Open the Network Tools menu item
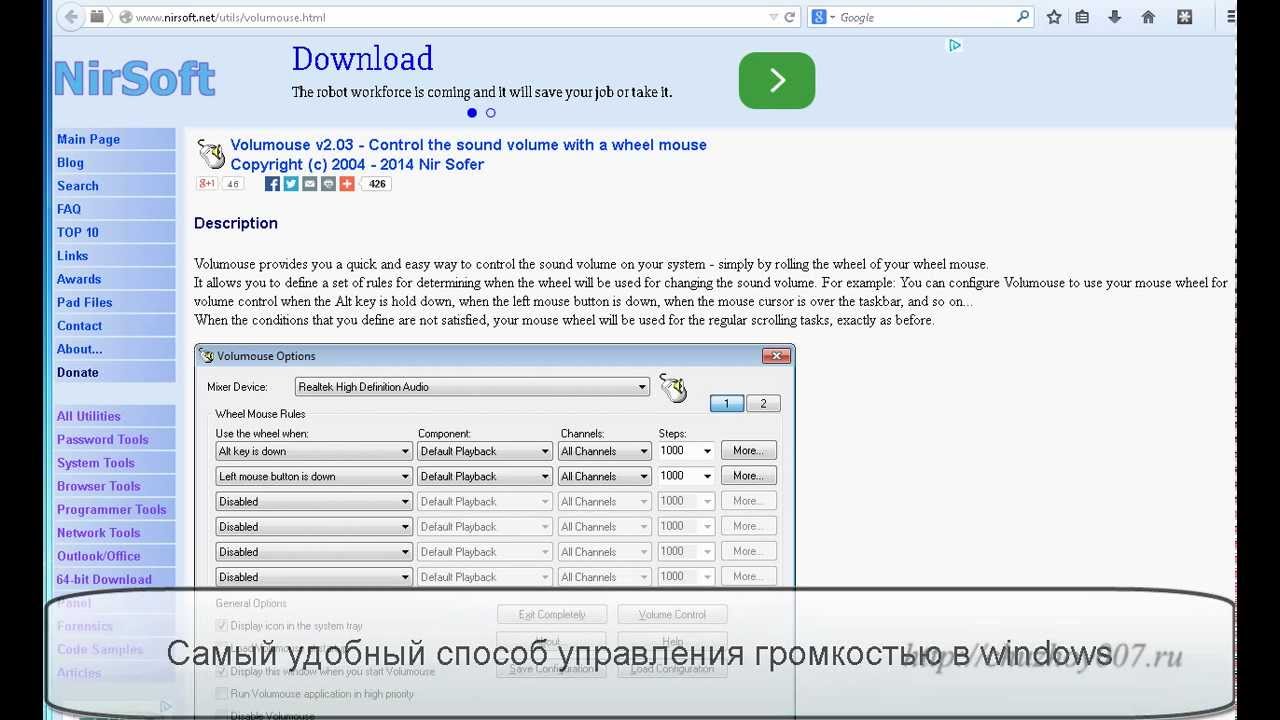Viewport: 1280px width, 720px height. pyautogui.click(x=98, y=533)
